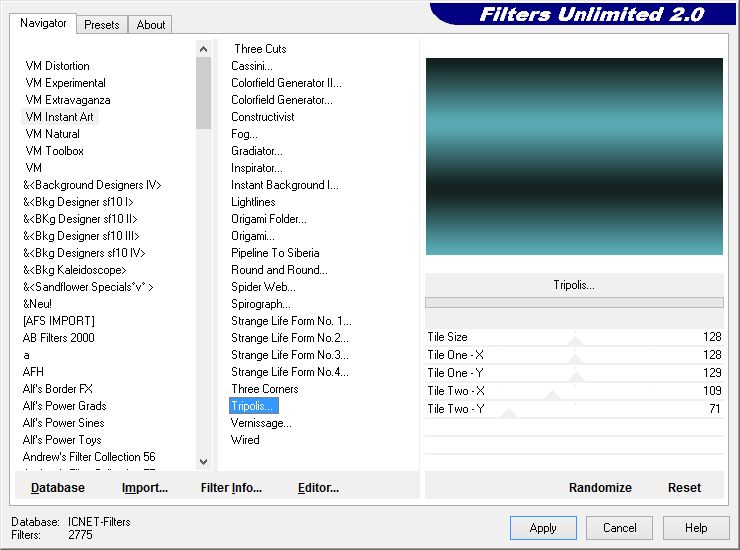Click the scroll up arrow in category list
The image size is (740, 550).
point(203,49)
